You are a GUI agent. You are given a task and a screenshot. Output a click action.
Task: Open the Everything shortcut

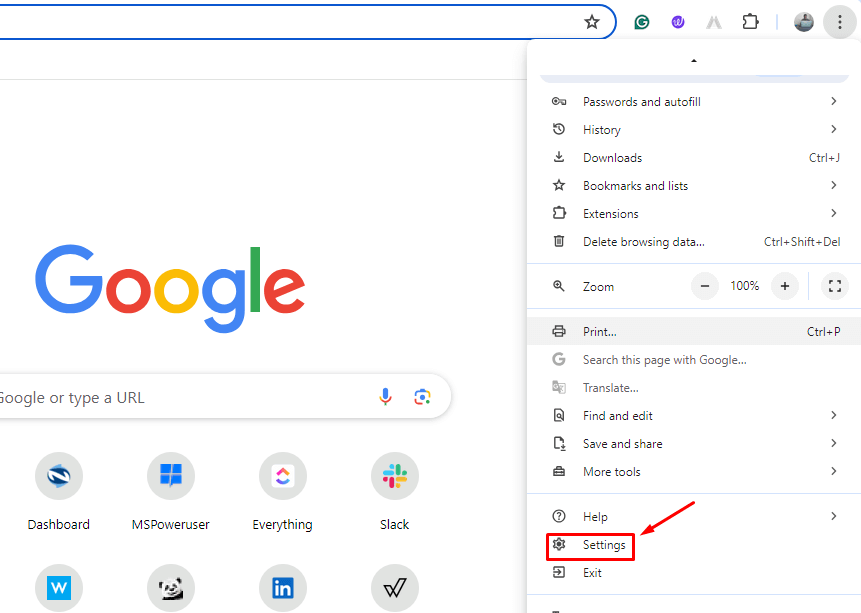point(283,492)
